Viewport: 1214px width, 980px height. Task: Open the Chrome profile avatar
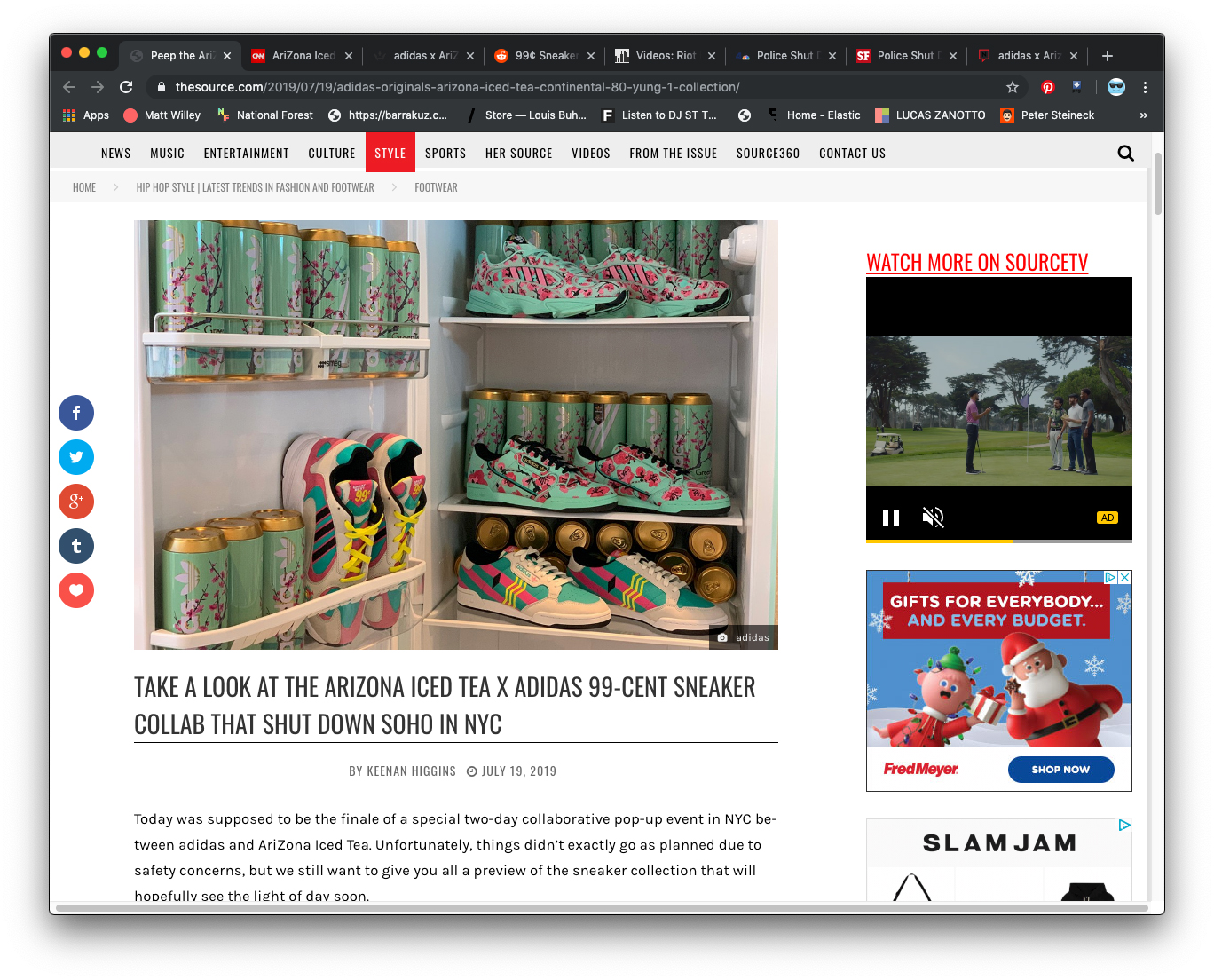1116,87
